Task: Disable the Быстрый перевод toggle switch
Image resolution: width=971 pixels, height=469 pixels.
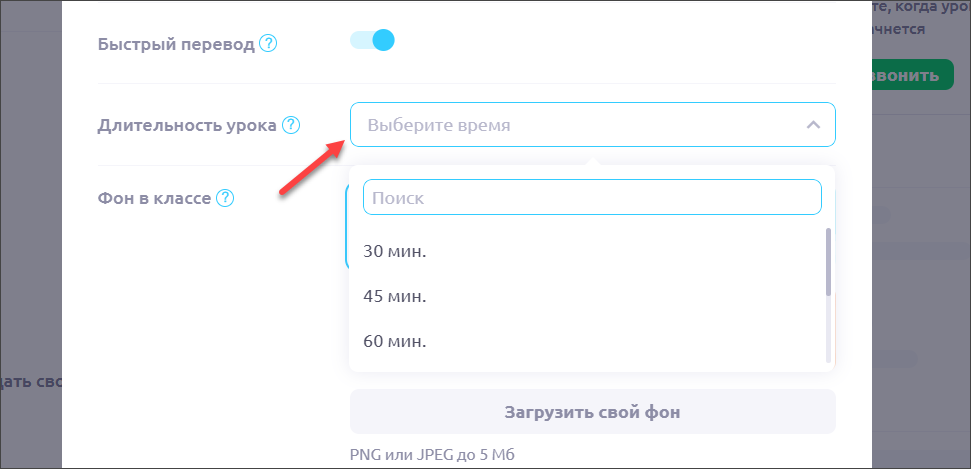Action: click(373, 41)
